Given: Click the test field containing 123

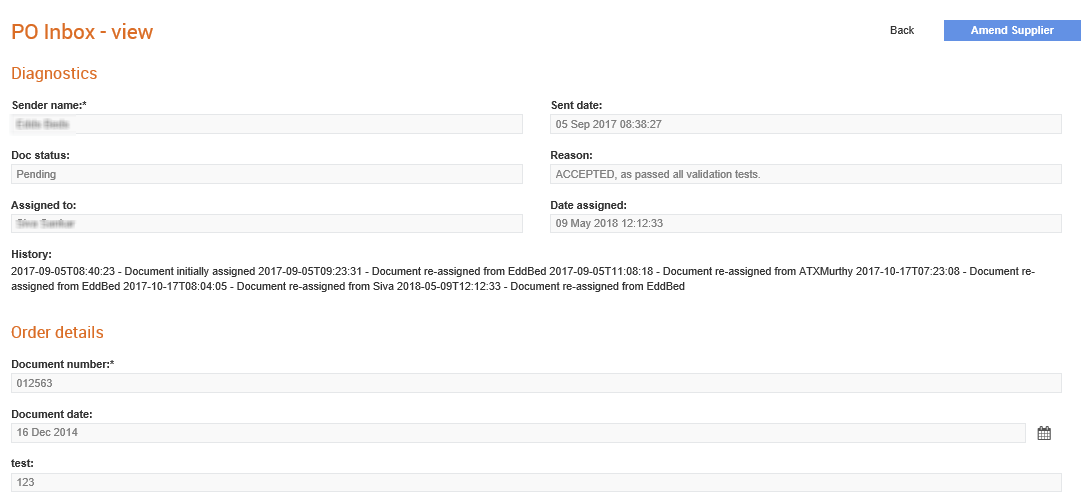Looking at the screenshot, I should (x=535, y=482).
